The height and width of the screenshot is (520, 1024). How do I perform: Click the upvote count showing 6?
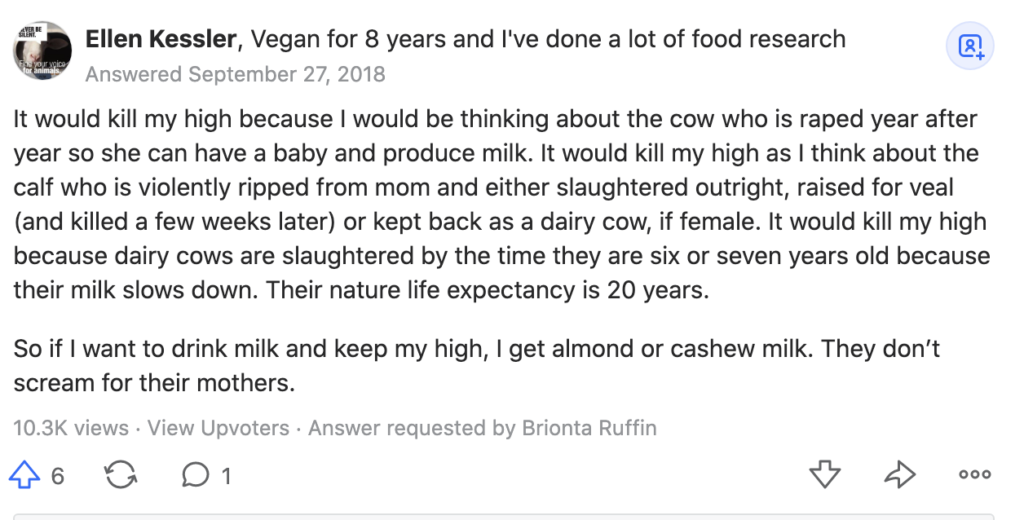pos(57,476)
